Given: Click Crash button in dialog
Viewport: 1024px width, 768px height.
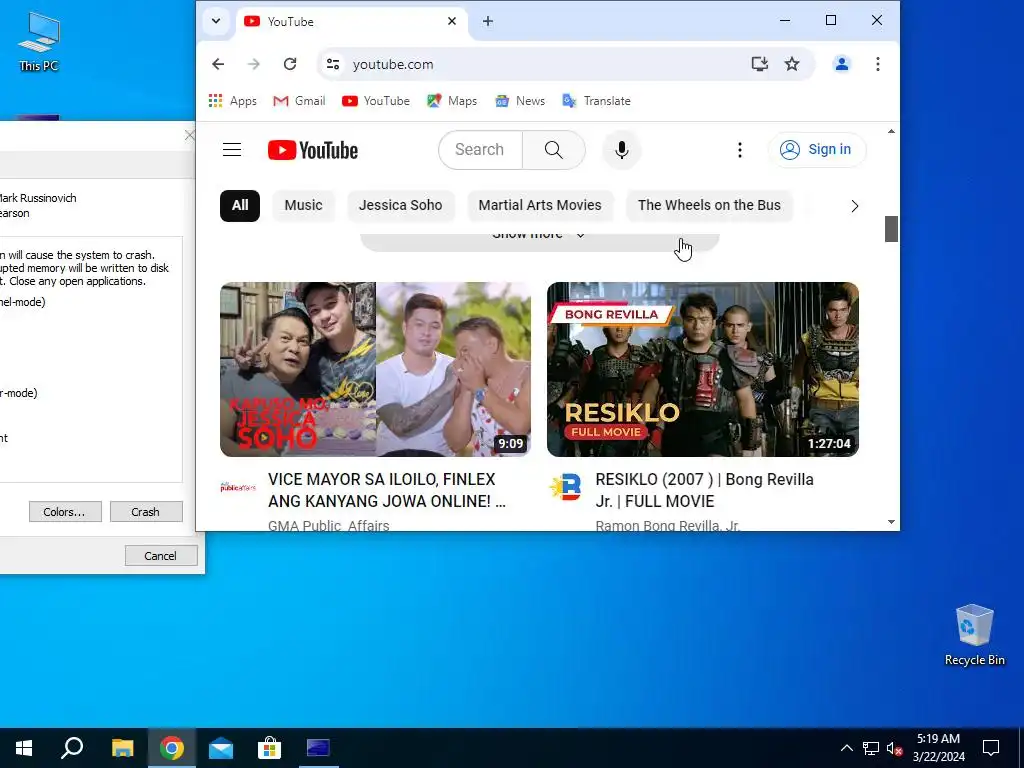Looking at the screenshot, I should 146,512.
